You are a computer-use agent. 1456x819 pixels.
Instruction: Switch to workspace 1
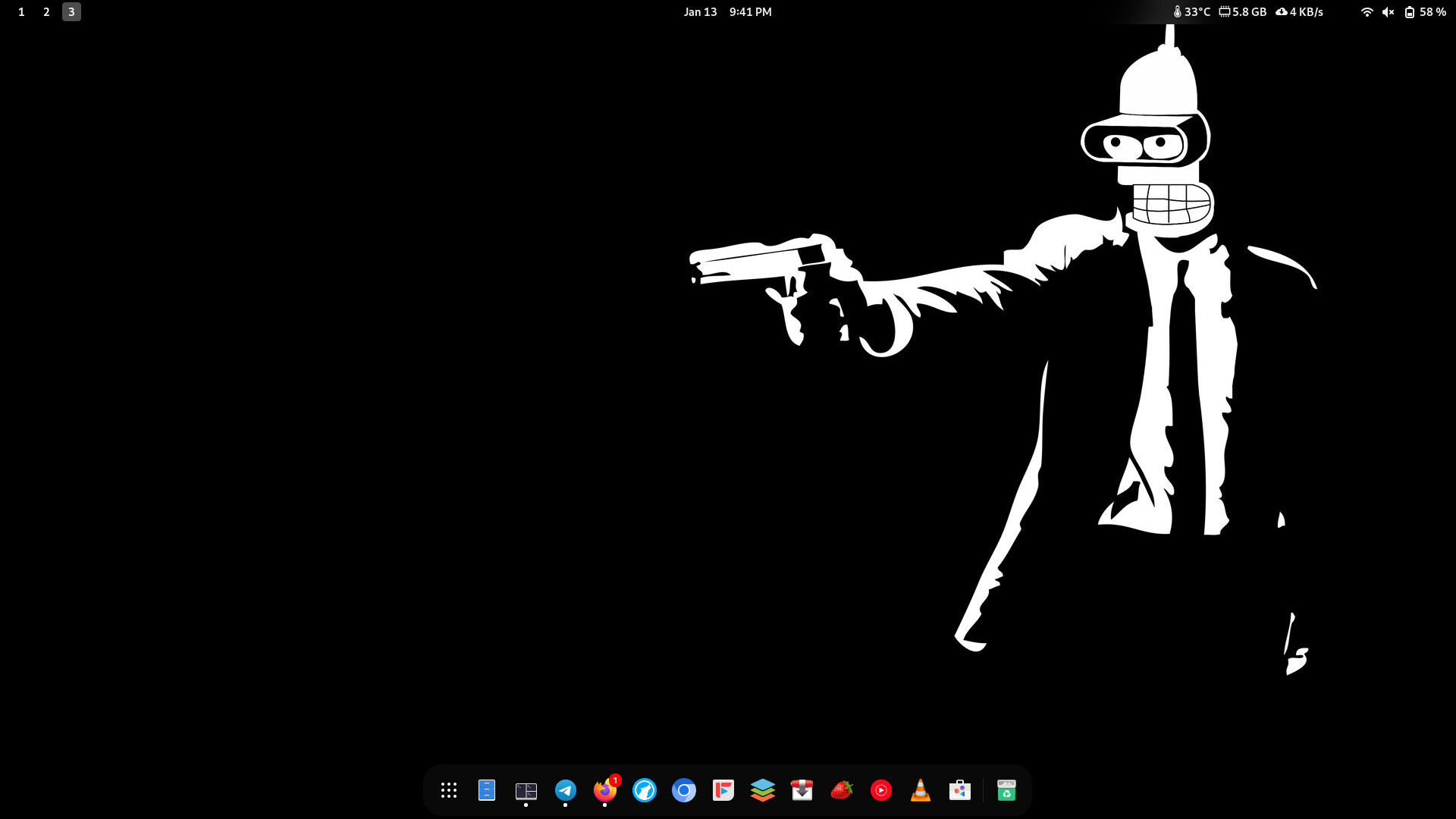tap(21, 12)
